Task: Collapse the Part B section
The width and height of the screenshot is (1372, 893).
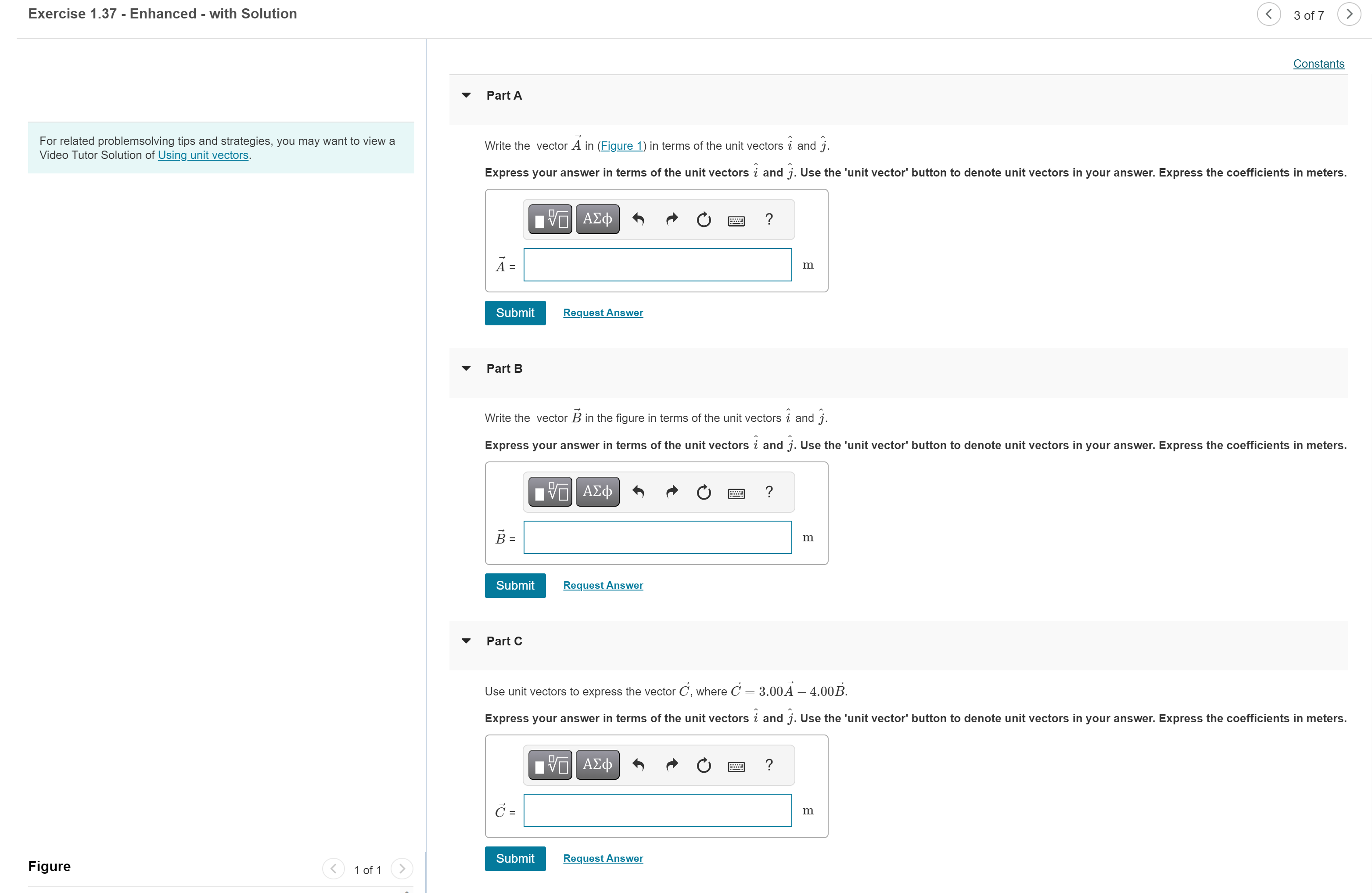Action: tap(467, 368)
